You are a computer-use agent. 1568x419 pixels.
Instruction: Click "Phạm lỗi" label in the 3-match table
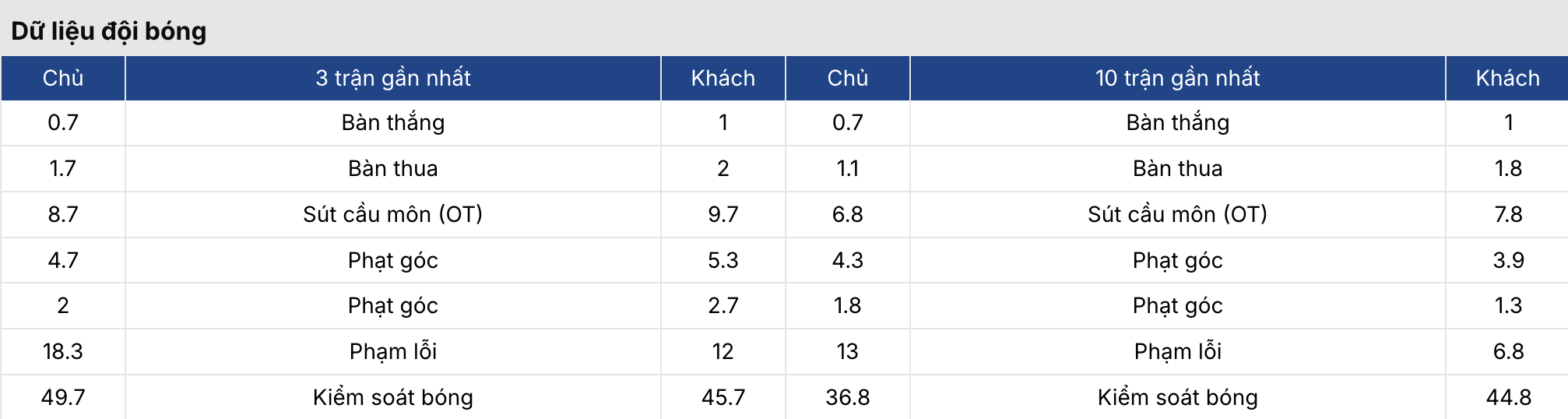(x=392, y=351)
